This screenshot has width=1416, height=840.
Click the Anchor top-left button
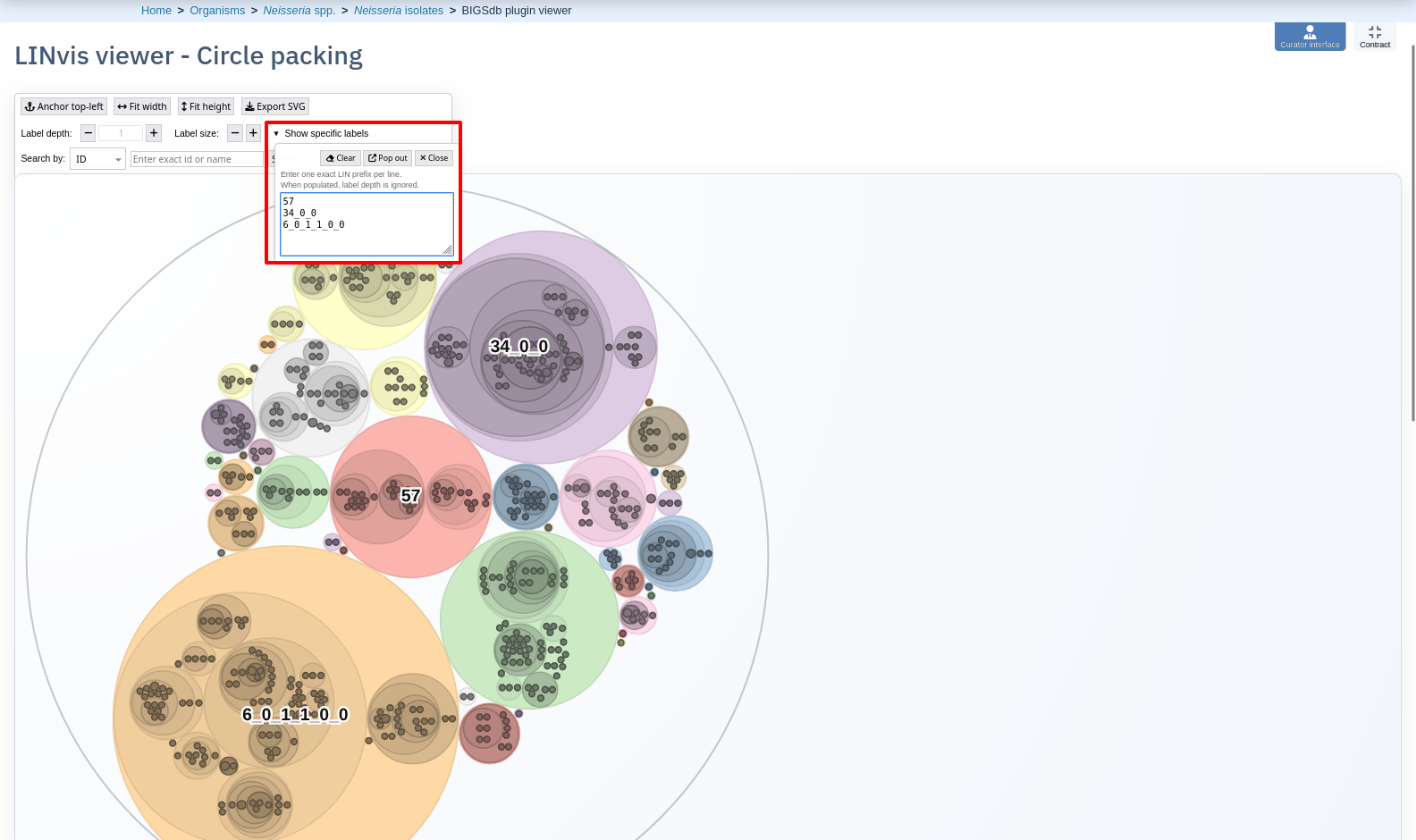click(64, 106)
